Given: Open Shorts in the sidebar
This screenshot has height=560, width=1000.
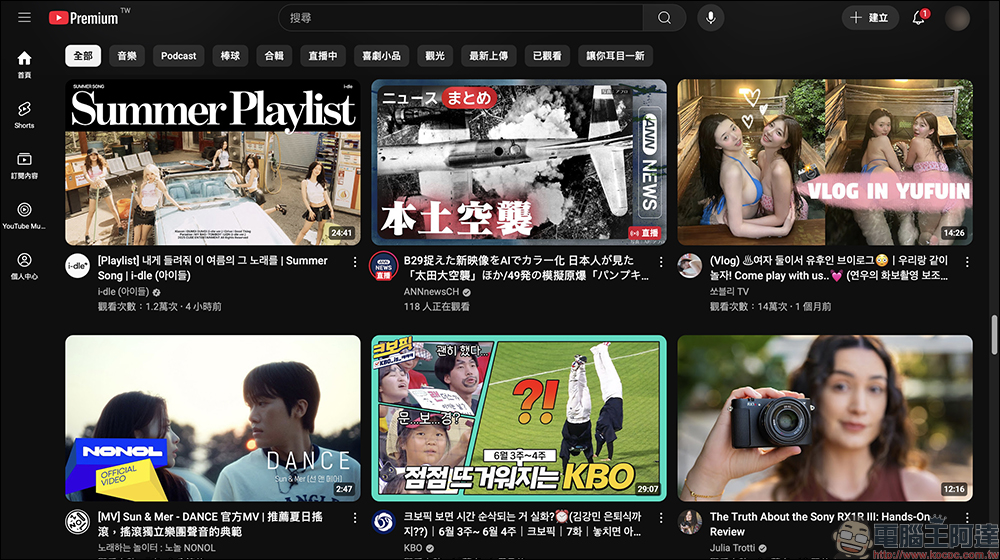Looking at the screenshot, I should (x=24, y=115).
